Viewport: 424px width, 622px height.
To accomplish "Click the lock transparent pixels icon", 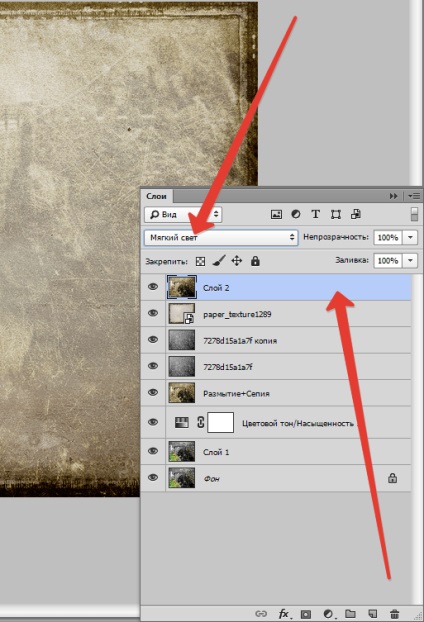I will click(x=201, y=261).
